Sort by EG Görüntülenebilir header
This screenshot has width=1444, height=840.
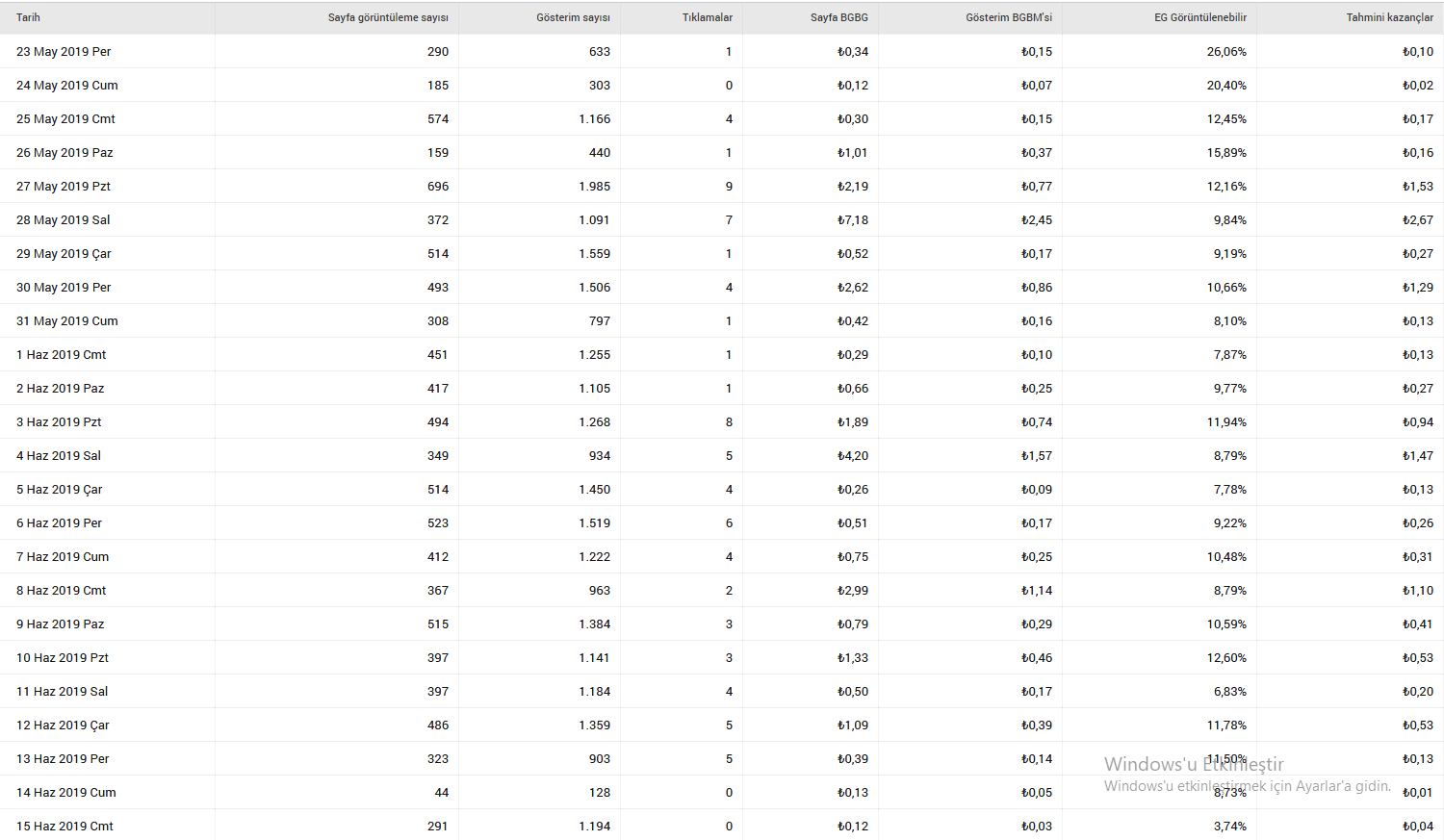coord(1200,17)
